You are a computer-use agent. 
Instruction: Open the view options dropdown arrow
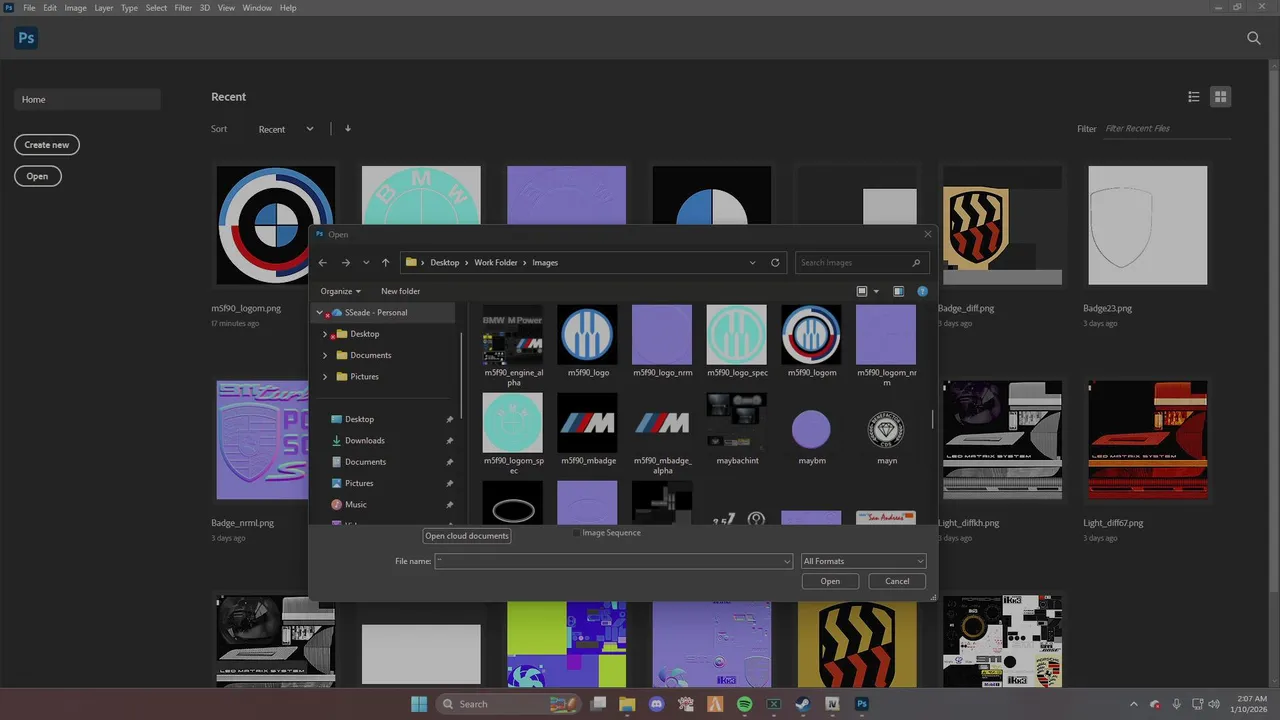coord(876,291)
